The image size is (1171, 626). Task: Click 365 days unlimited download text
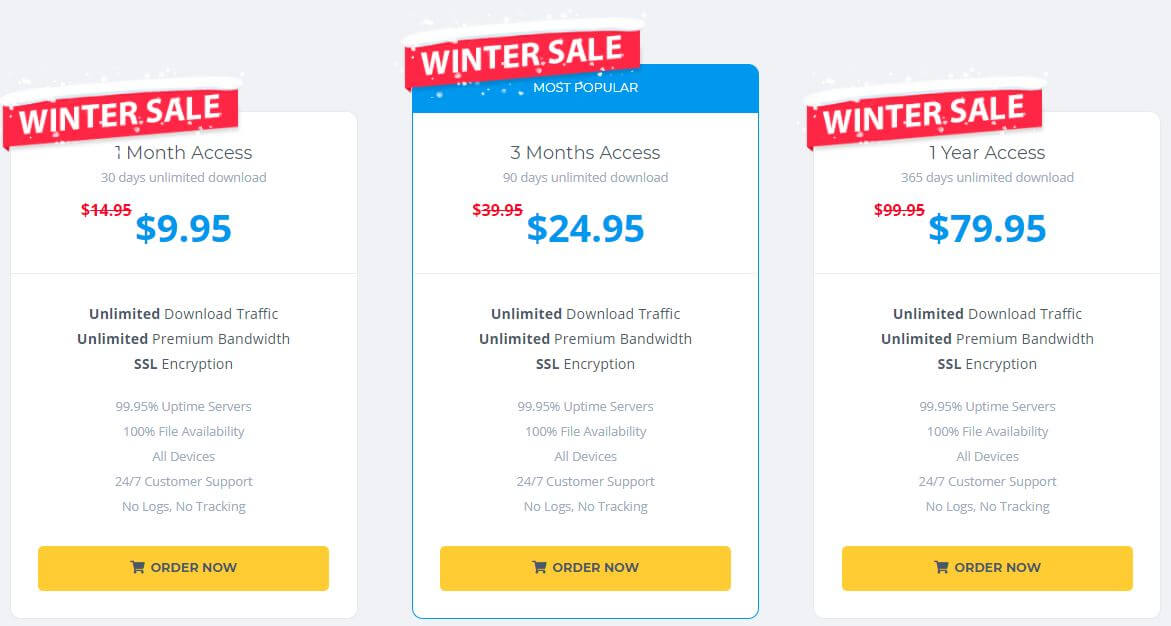coord(987,178)
